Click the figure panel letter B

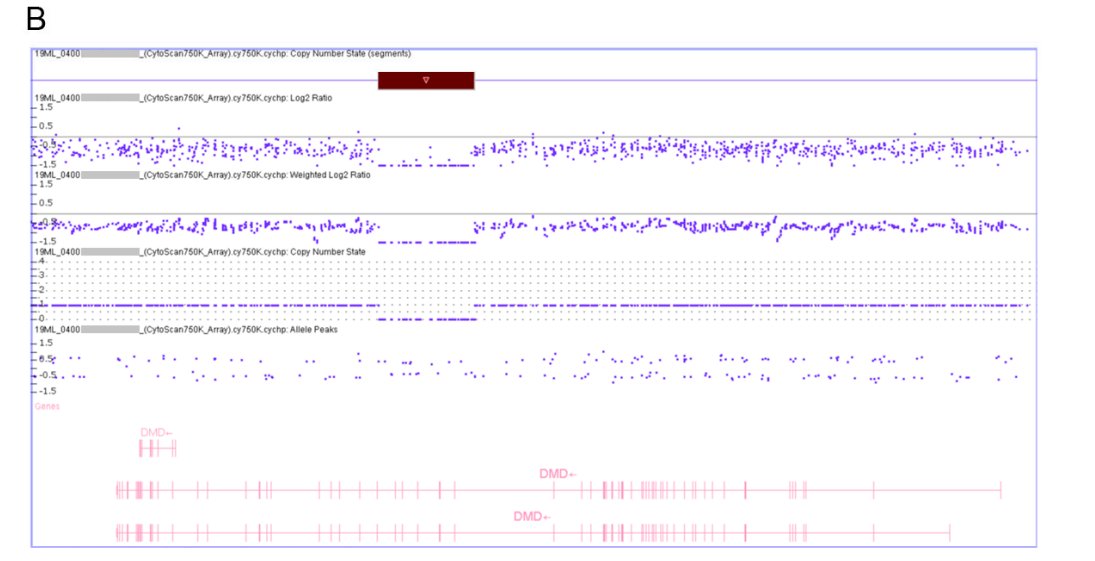pyautogui.click(x=36, y=19)
